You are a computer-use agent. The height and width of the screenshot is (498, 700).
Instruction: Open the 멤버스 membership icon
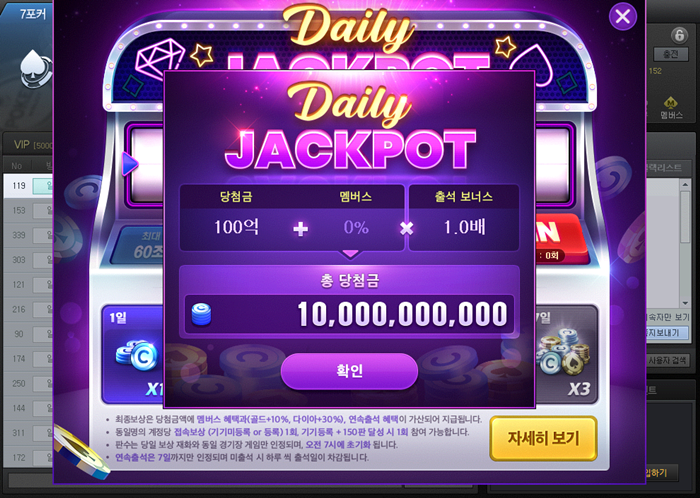(671, 108)
